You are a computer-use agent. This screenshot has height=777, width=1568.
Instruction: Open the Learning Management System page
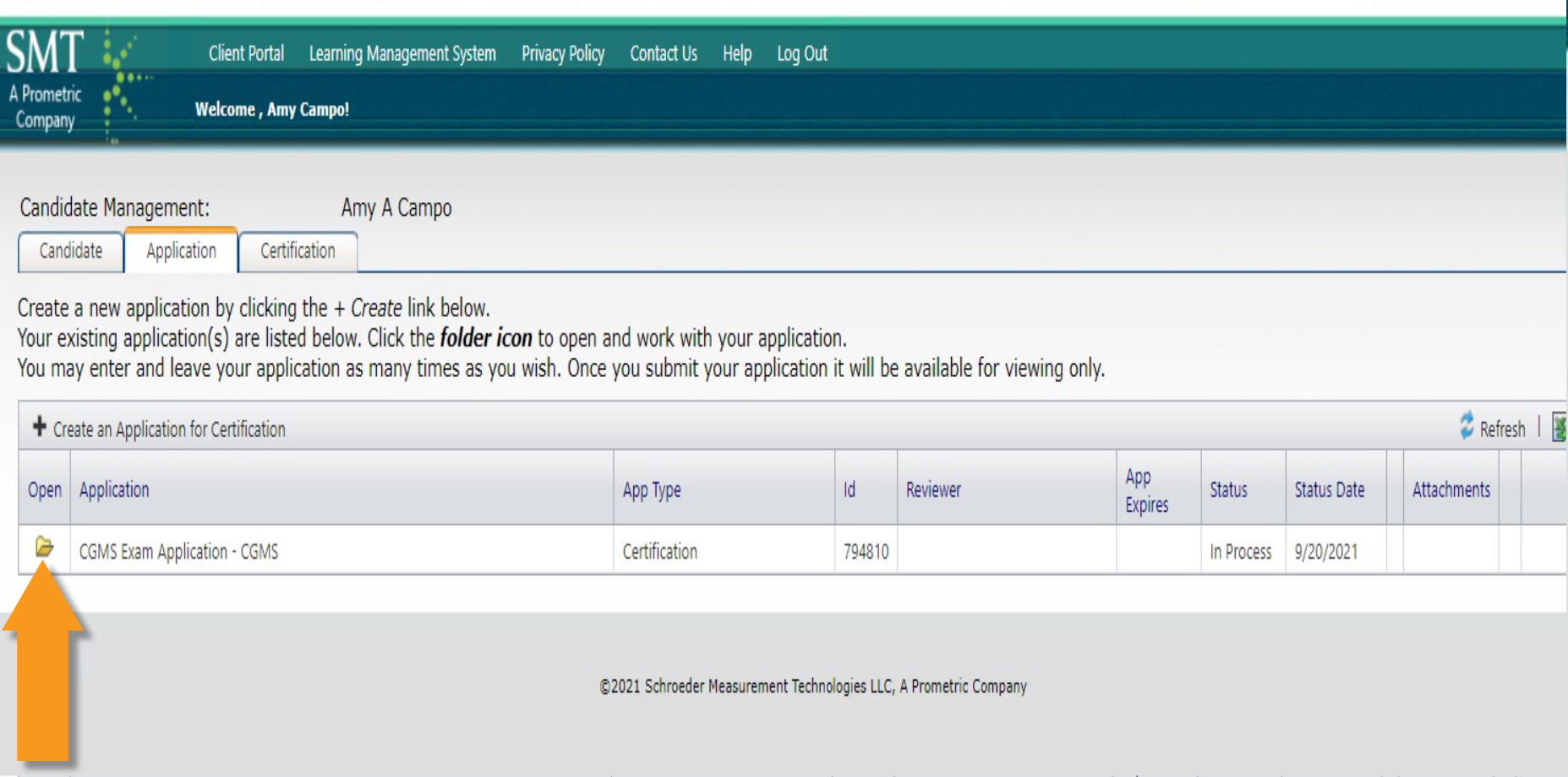(x=402, y=53)
